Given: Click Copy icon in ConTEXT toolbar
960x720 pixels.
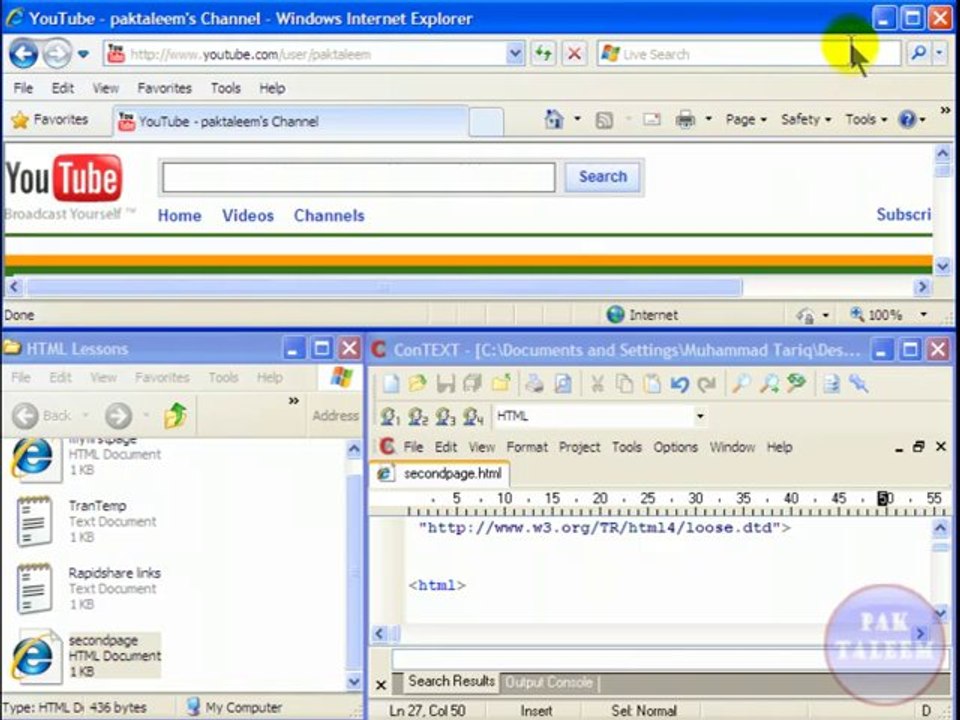Looking at the screenshot, I should click(x=624, y=383).
